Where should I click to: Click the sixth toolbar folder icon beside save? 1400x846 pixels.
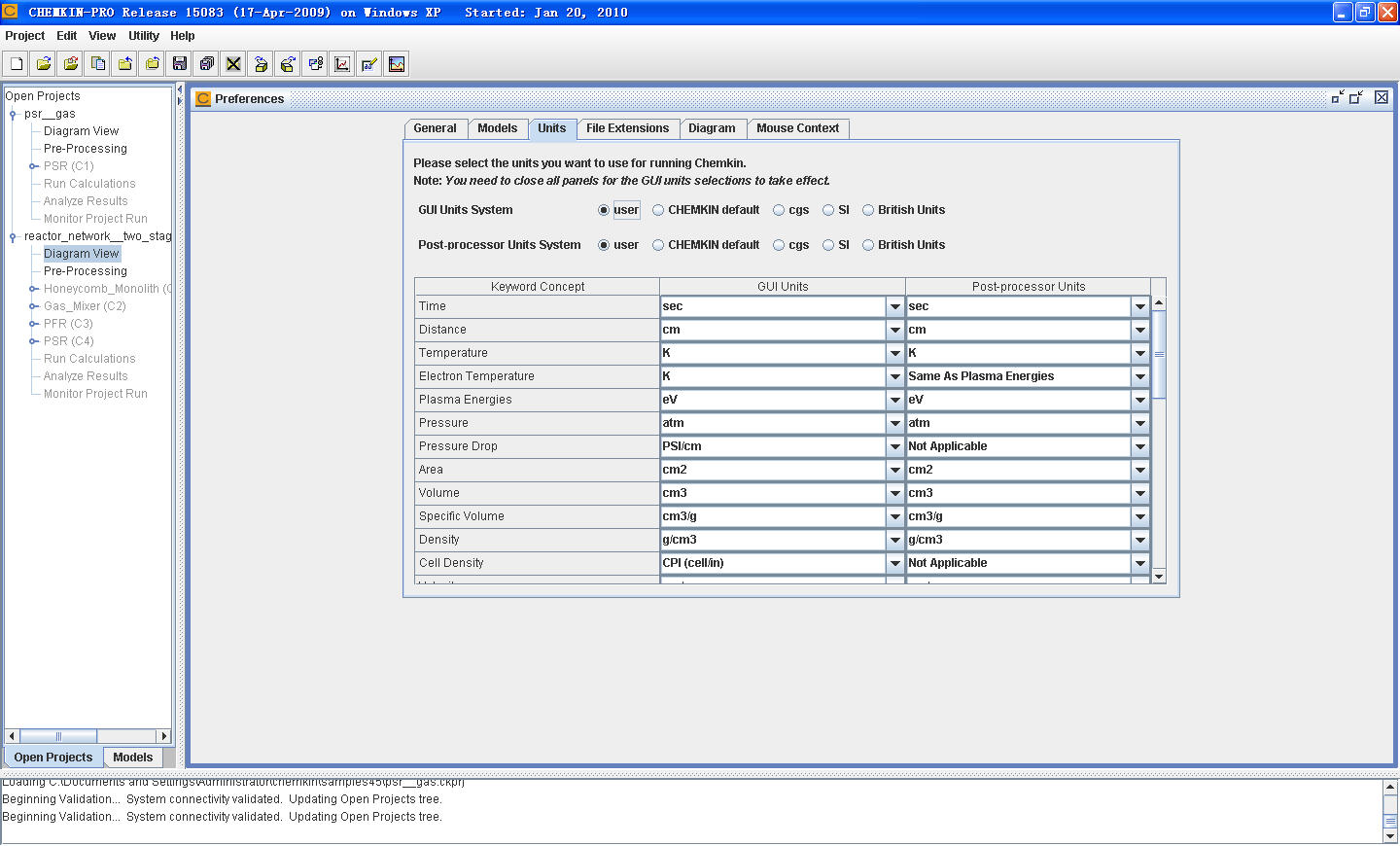153,64
